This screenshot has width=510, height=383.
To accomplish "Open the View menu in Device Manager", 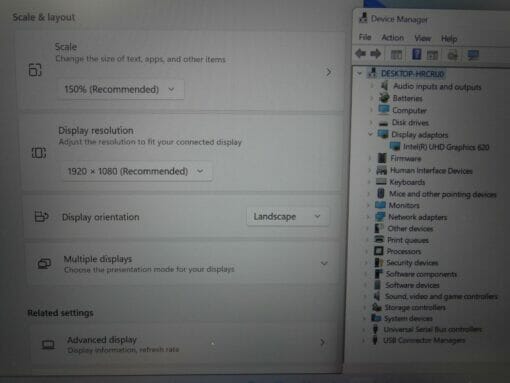I will 422,38.
